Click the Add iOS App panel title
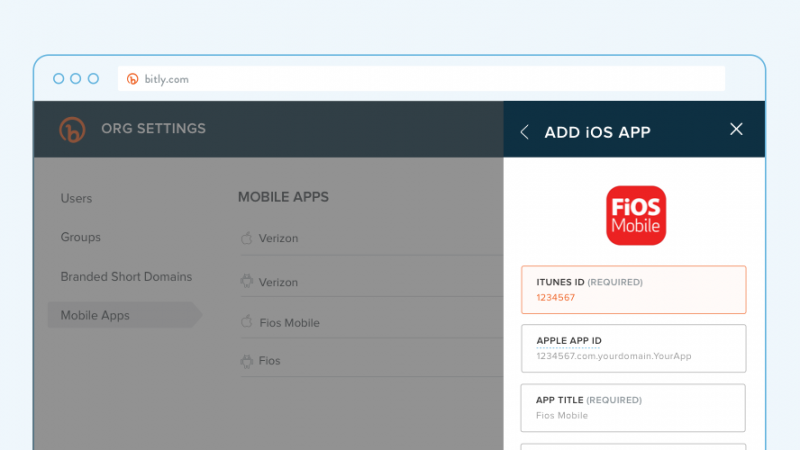Image resolution: width=800 pixels, height=450 pixels. pos(597,133)
